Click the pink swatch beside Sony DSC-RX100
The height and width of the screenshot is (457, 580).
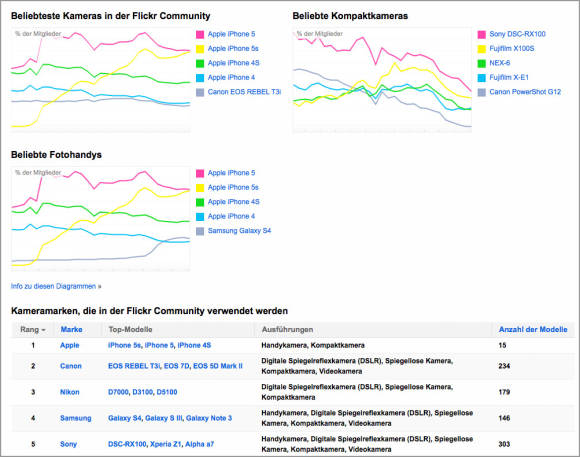pyautogui.click(x=482, y=34)
